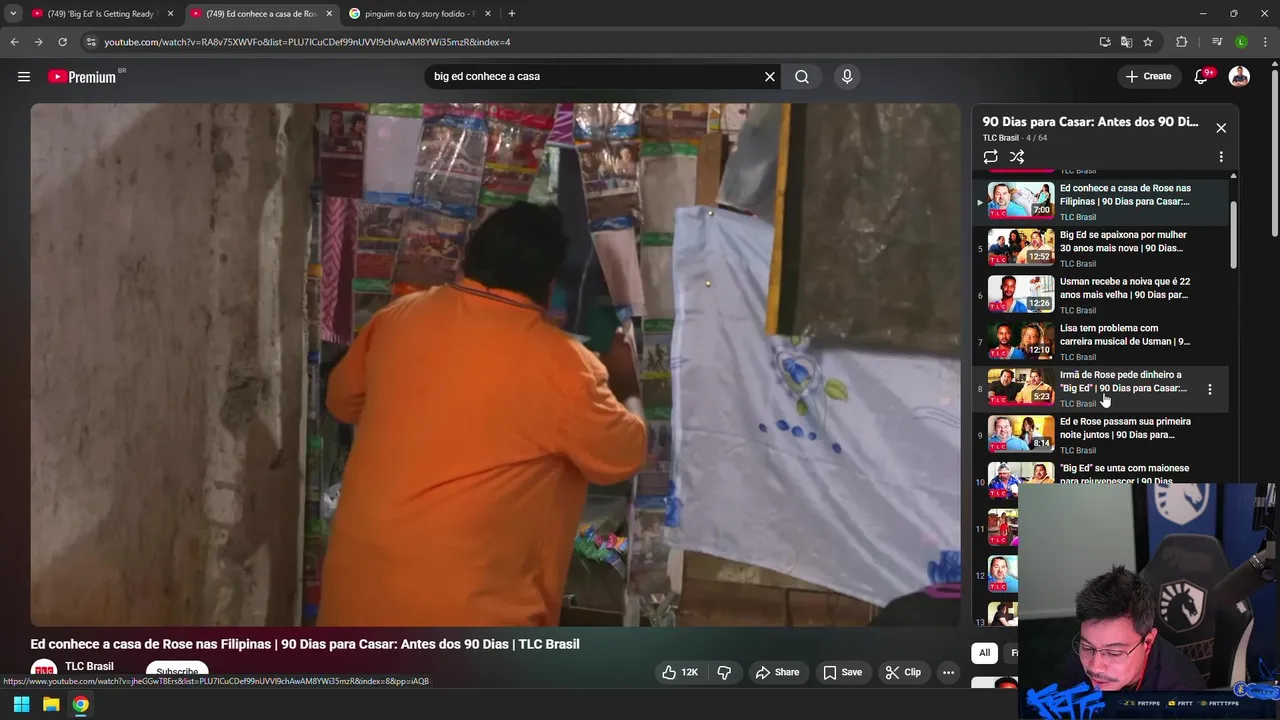Open media controls icon in toolbar
This screenshot has width=1280, height=720.
coord(1217,42)
